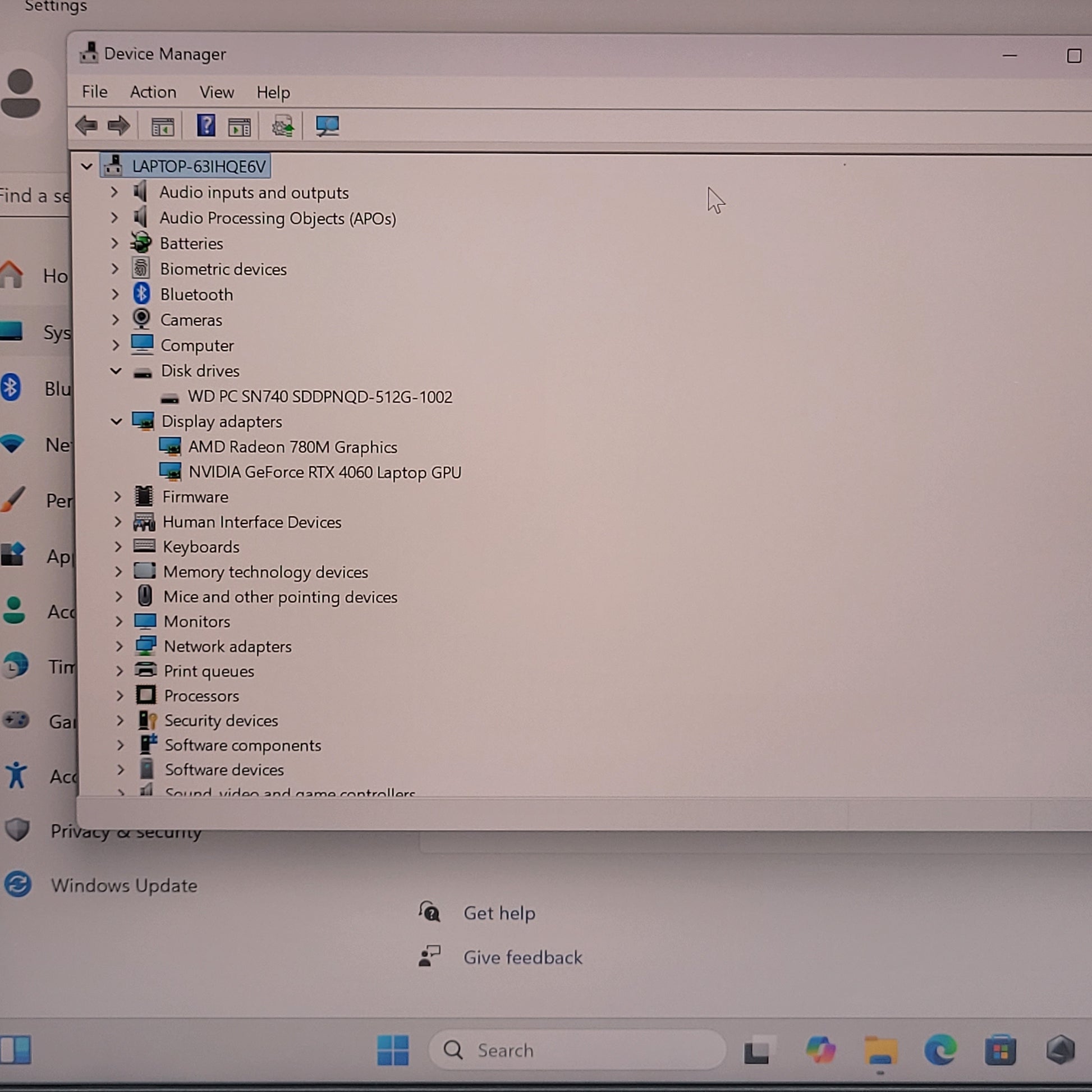This screenshot has height=1092, width=1092.
Task: Click the Update device driver toolbar icon
Action: (283, 126)
